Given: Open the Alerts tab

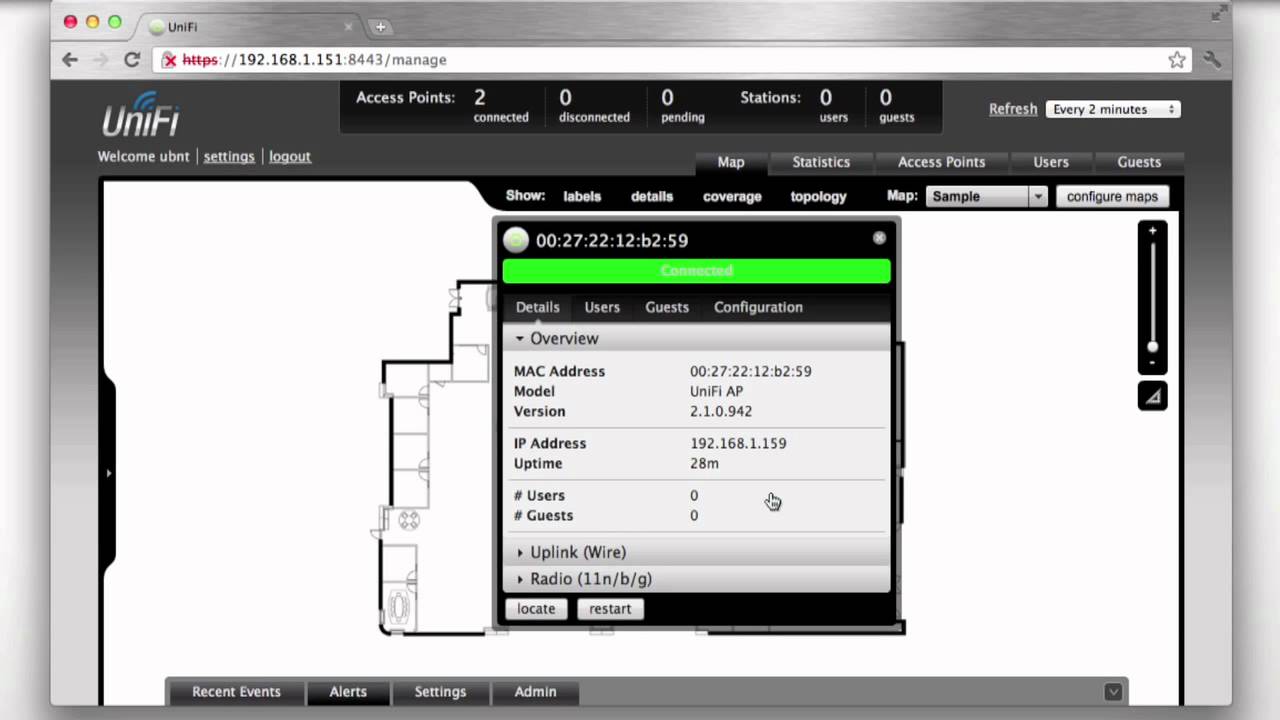Looking at the screenshot, I should tap(348, 691).
